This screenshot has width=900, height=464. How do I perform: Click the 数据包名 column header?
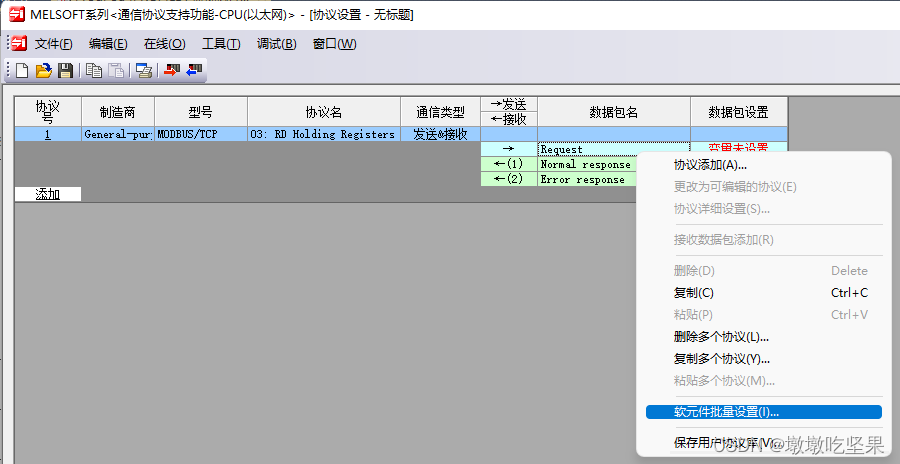(614, 111)
